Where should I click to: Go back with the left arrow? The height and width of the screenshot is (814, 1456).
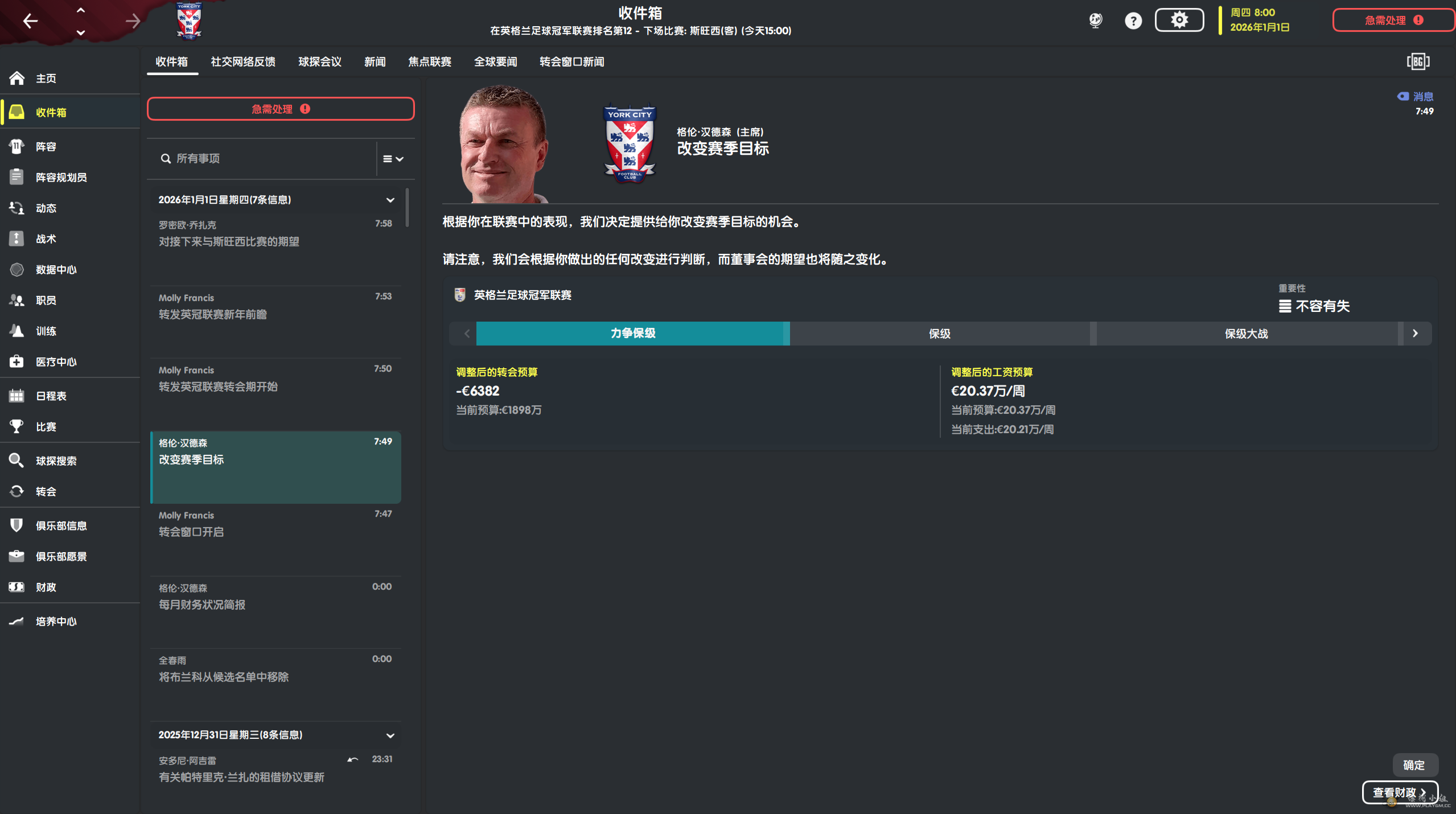(x=30, y=21)
